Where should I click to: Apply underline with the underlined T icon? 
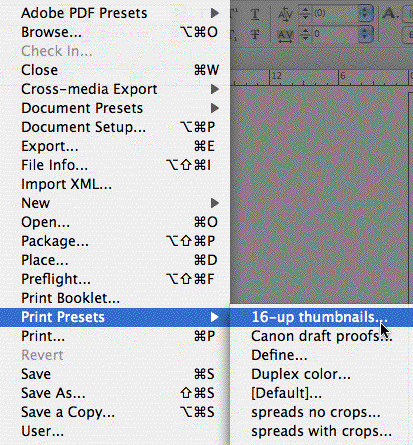tap(255, 14)
